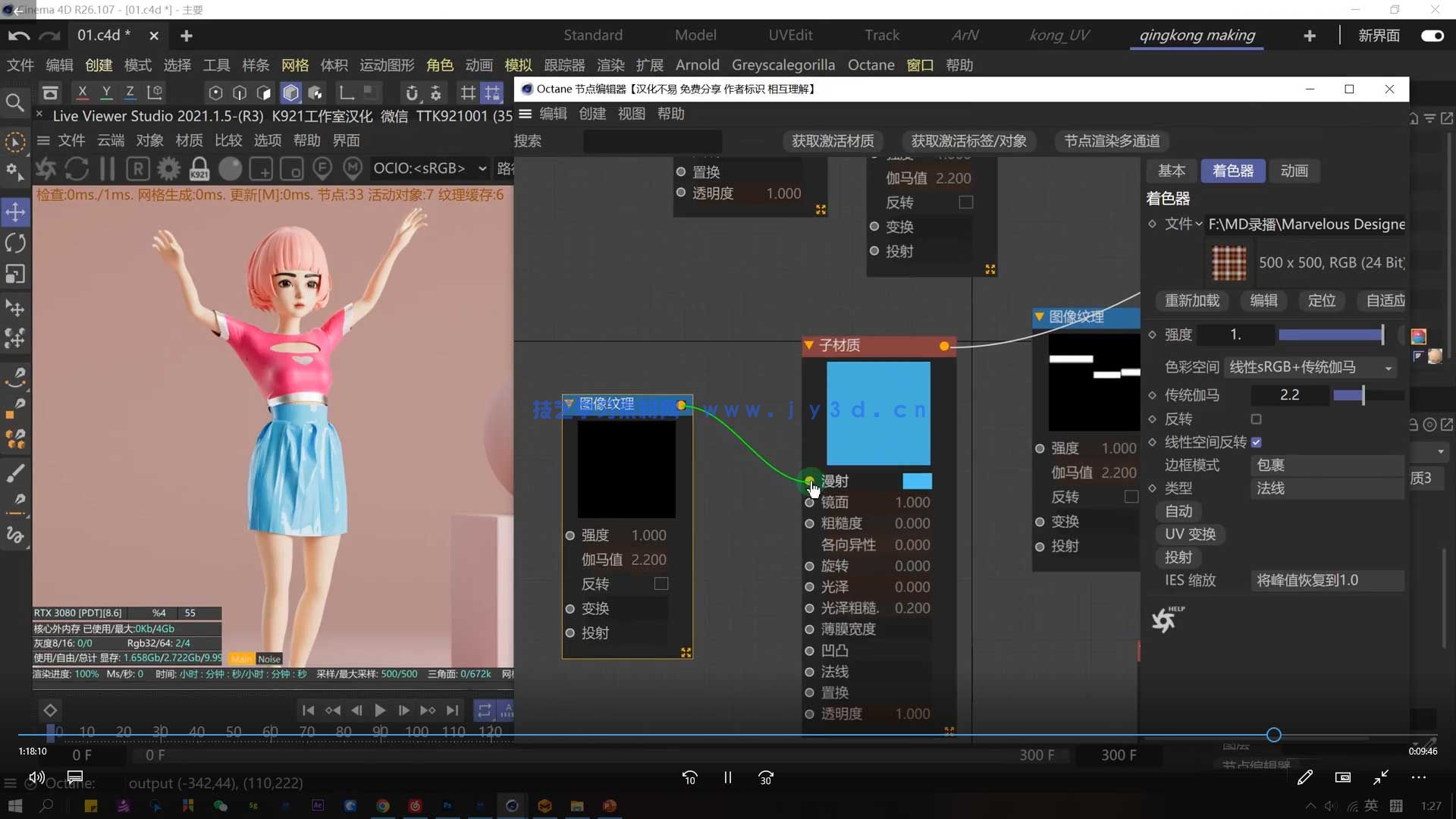Image resolution: width=1456 pixels, height=819 pixels.
Task: Select the Move tool in the left toolbar
Action: (x=15, y=212)
